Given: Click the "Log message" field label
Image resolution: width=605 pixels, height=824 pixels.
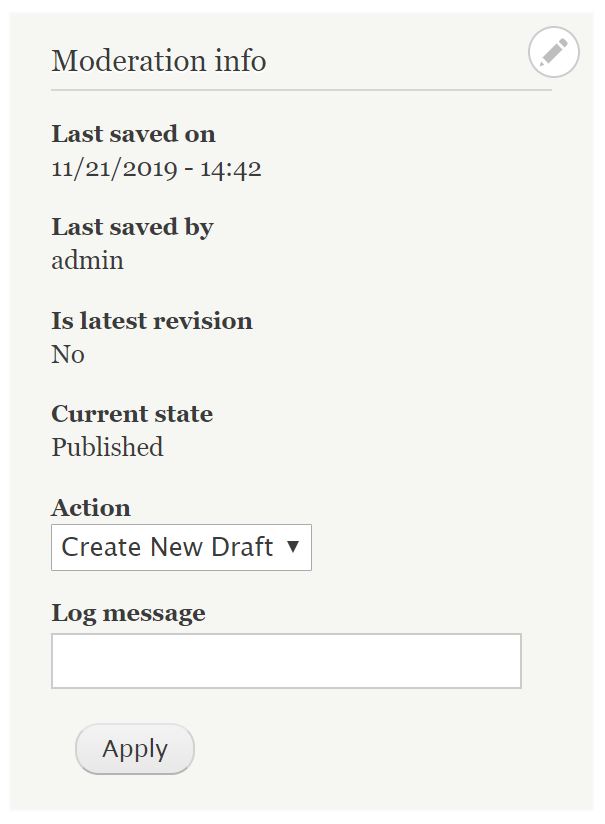Looking at the screenshot, I should coord(128,613).
